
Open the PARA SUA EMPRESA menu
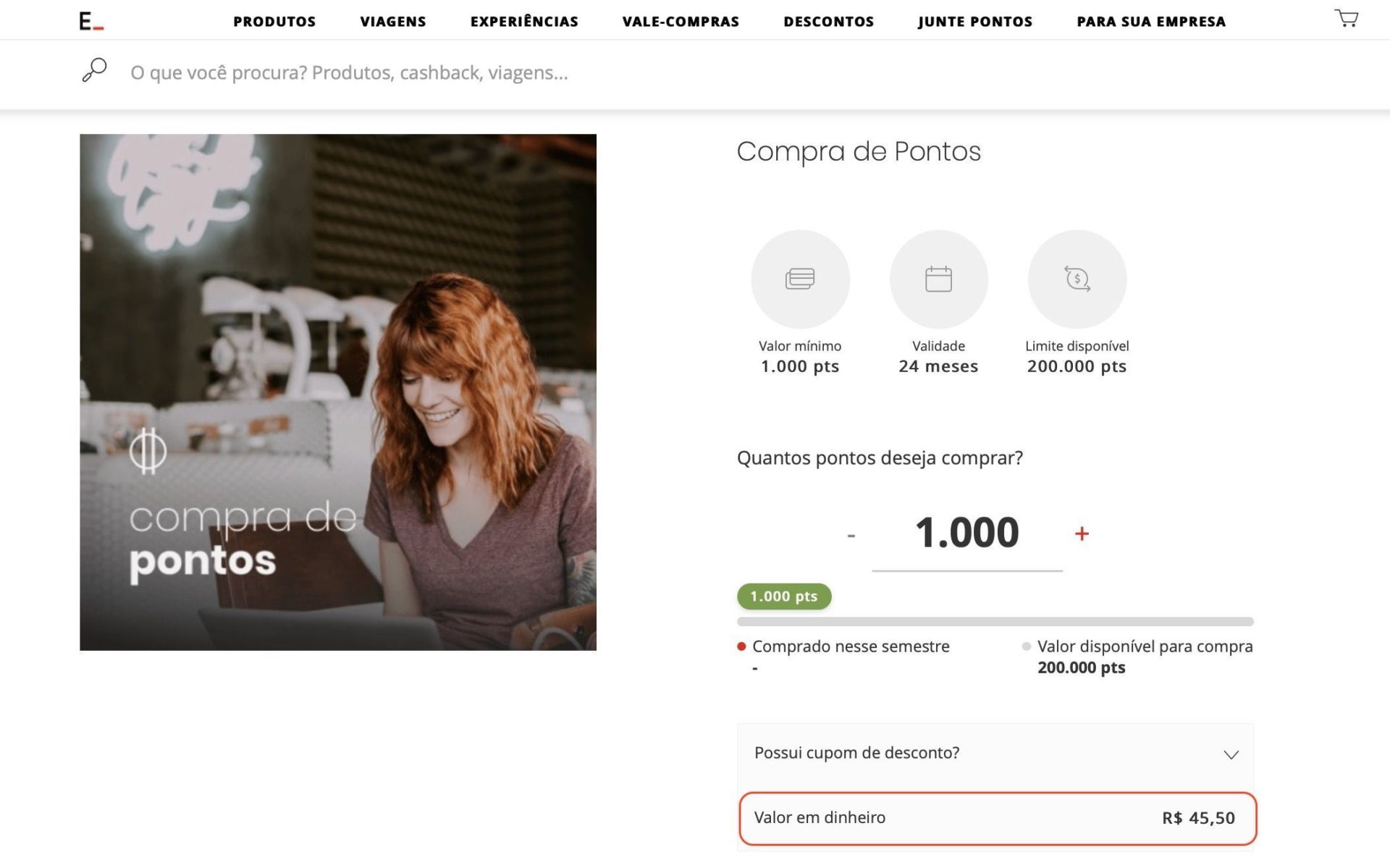[x=1151, y=22]
